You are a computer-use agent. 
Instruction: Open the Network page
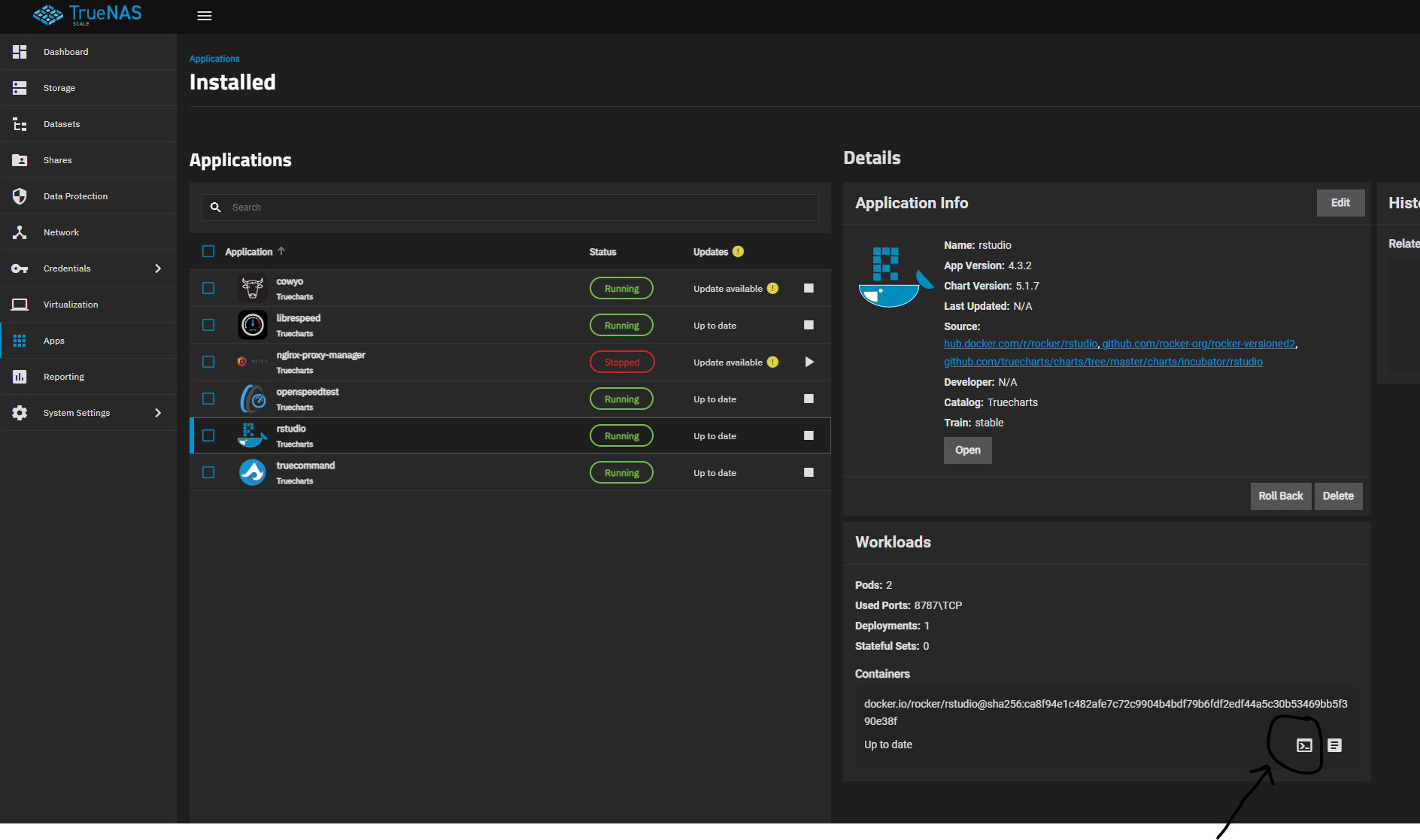pyautogui.click(x=89, y=232)
